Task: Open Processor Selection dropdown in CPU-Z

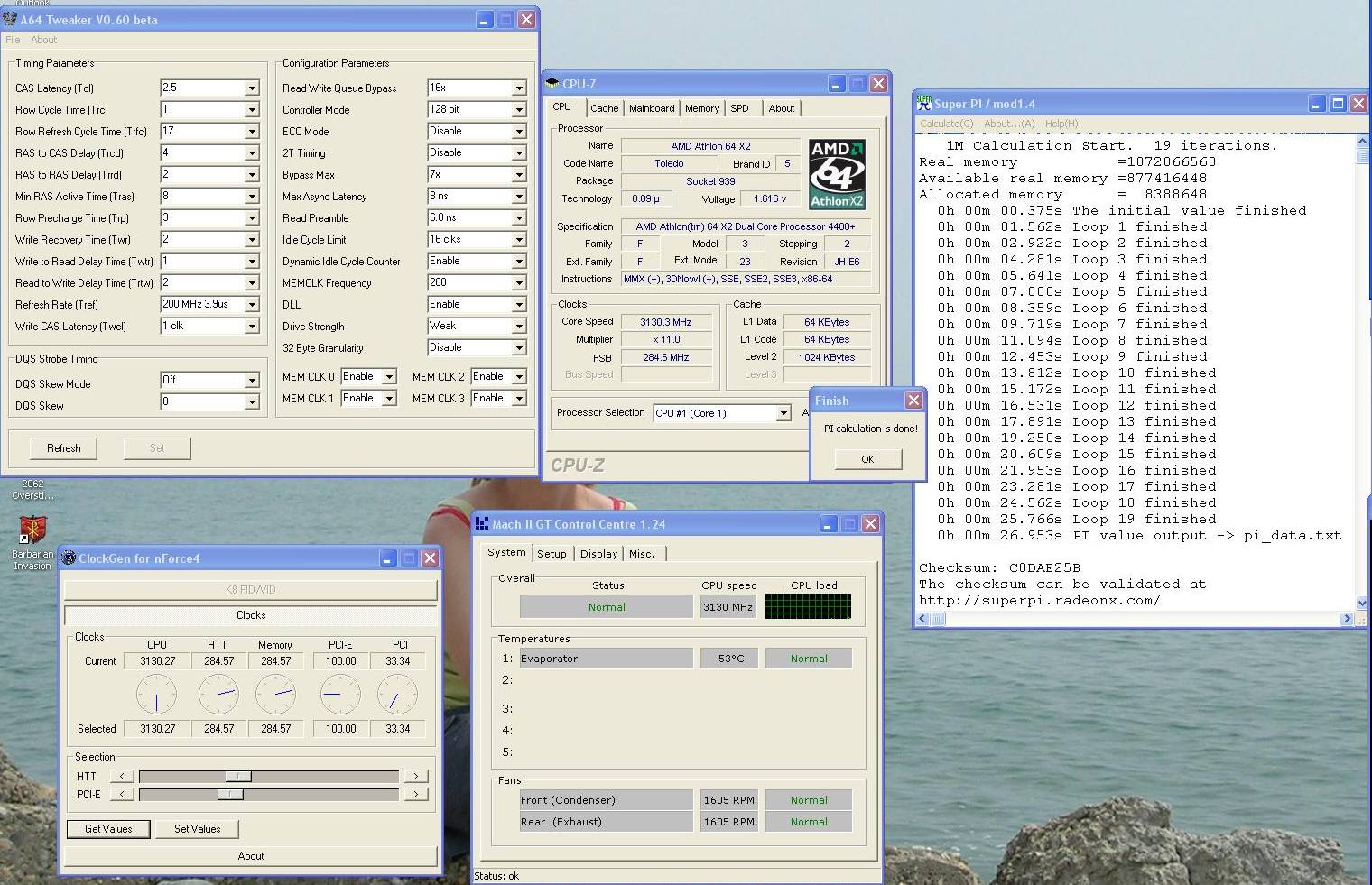Action: click(x=783, y=413)
